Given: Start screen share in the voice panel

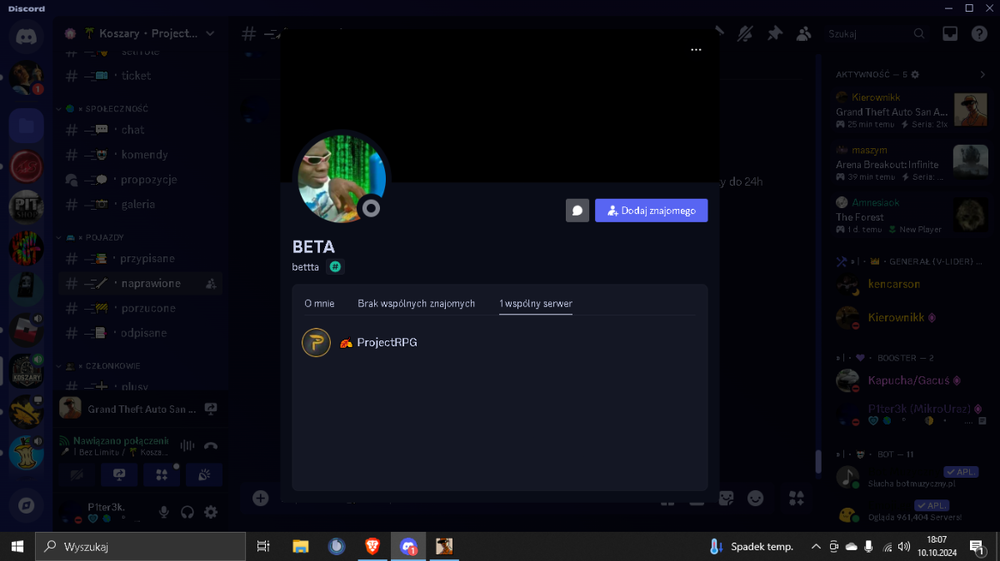Looking at the screenshot, I should tap(119, 475).
